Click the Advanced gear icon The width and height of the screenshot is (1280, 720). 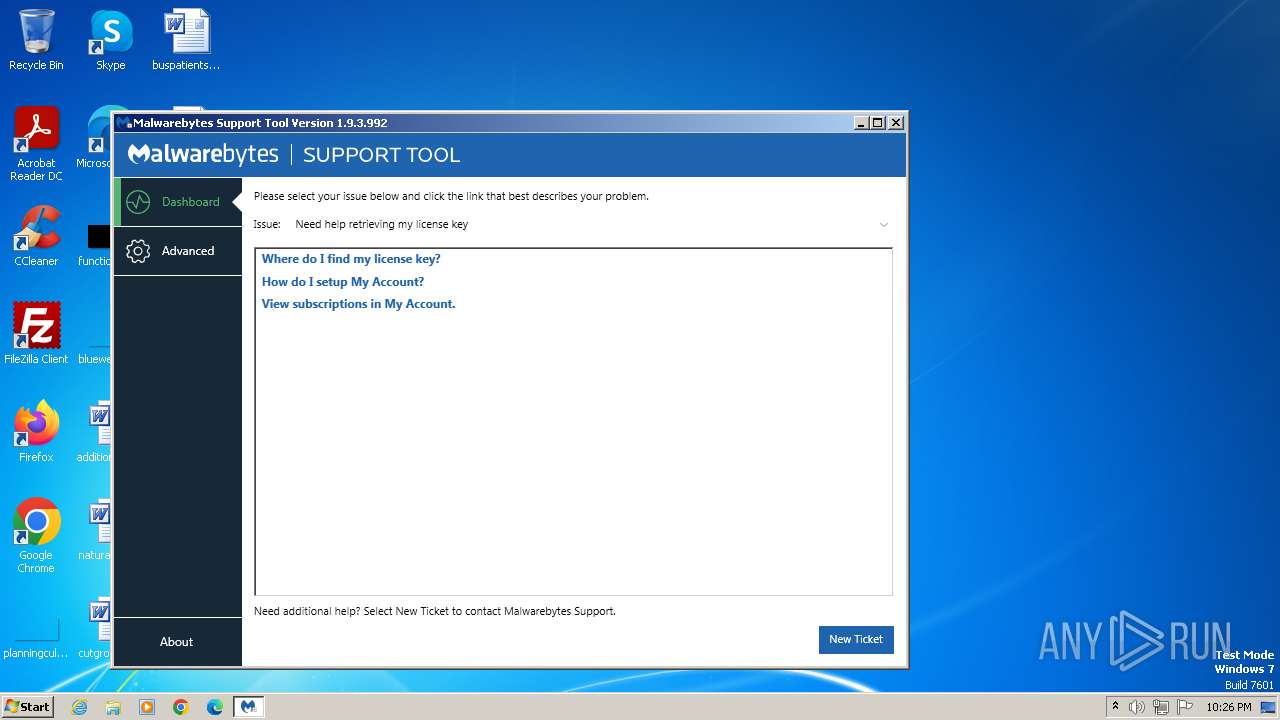138,251
